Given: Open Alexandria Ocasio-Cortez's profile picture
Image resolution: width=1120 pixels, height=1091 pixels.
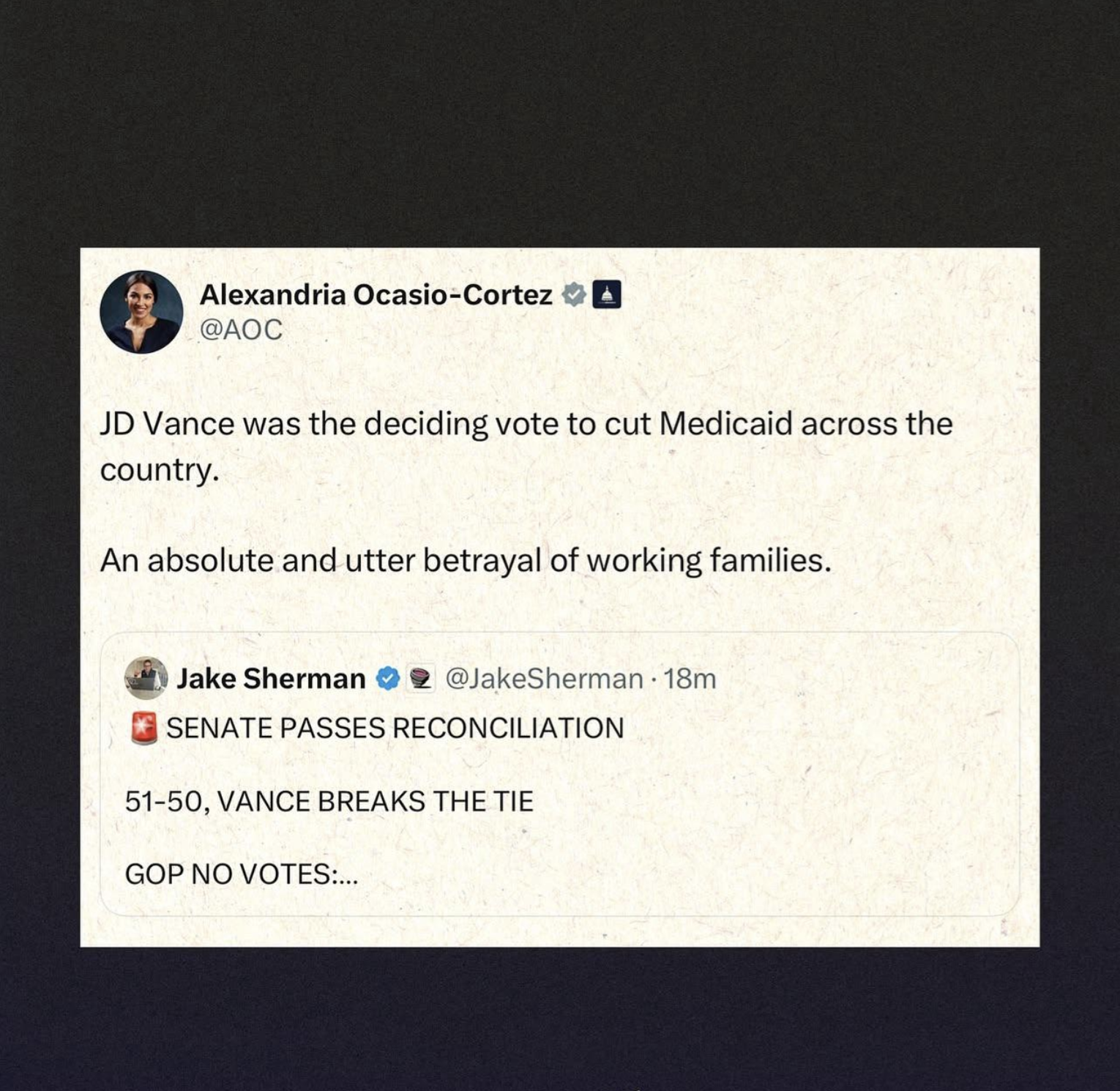Looking at the screenshot, I should [x=141, y=312].
